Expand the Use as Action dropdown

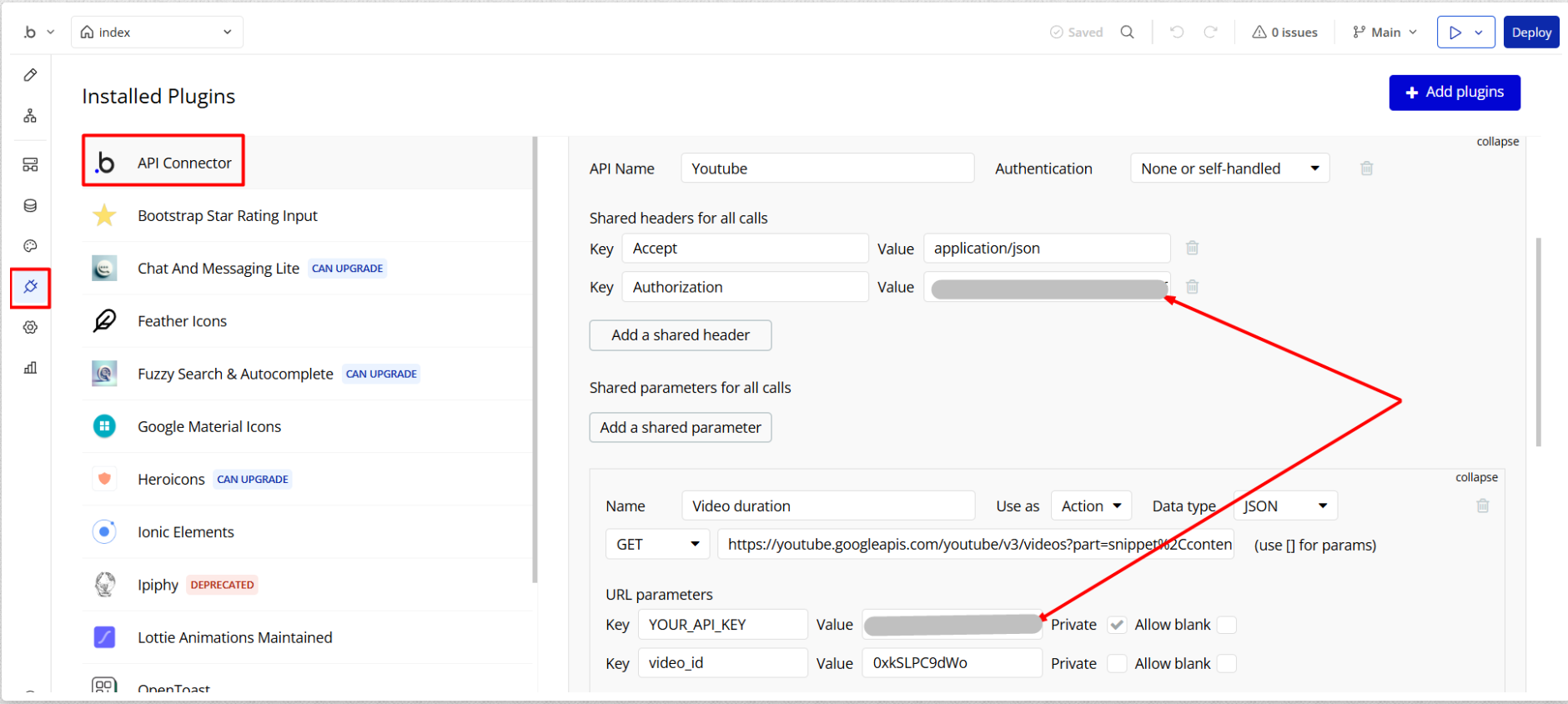(x=1091, y=506)
